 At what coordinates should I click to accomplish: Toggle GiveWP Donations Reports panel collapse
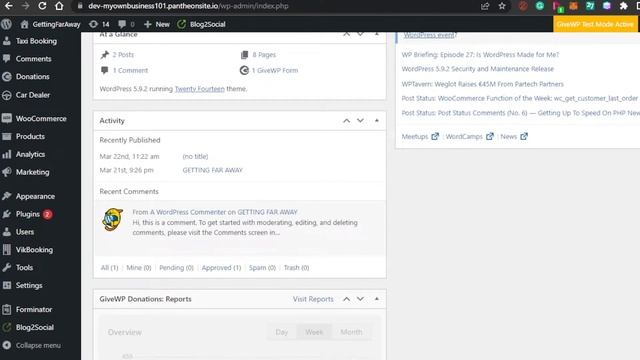(377, 299)
